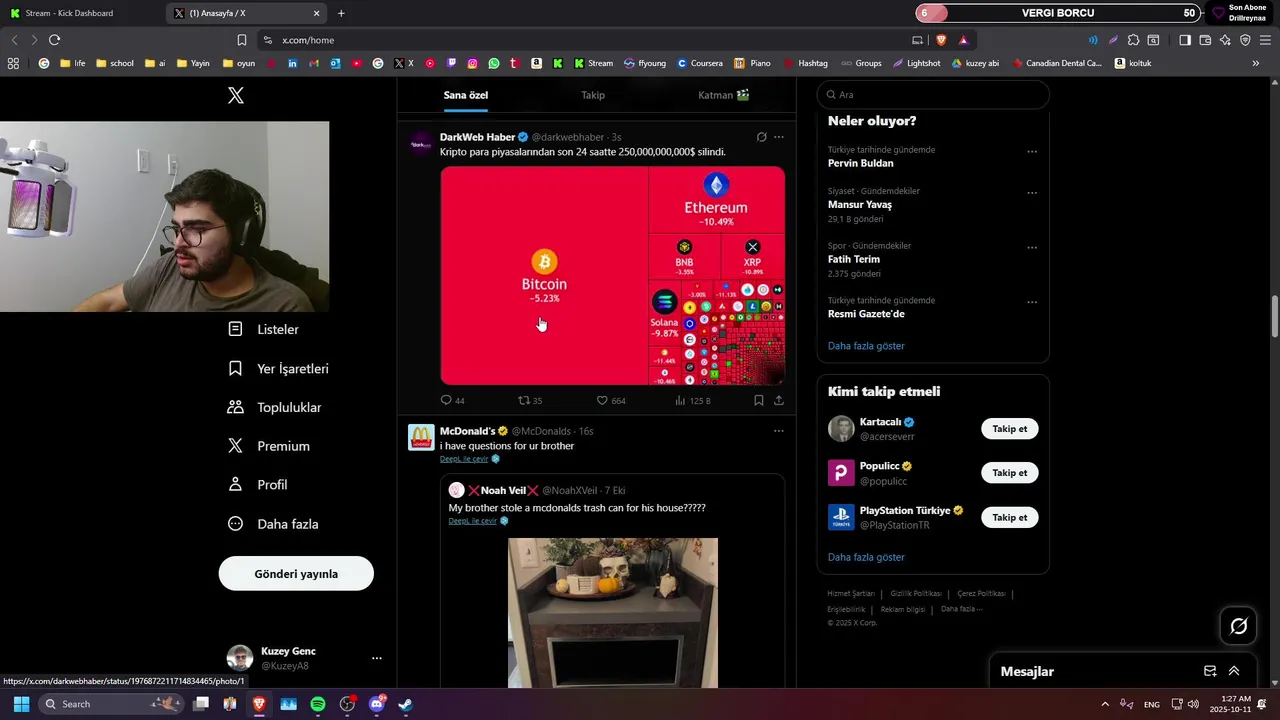Expand the Daha fazla sidebar menu
This screenshot has width=1280, height=720.
point(273,524)
